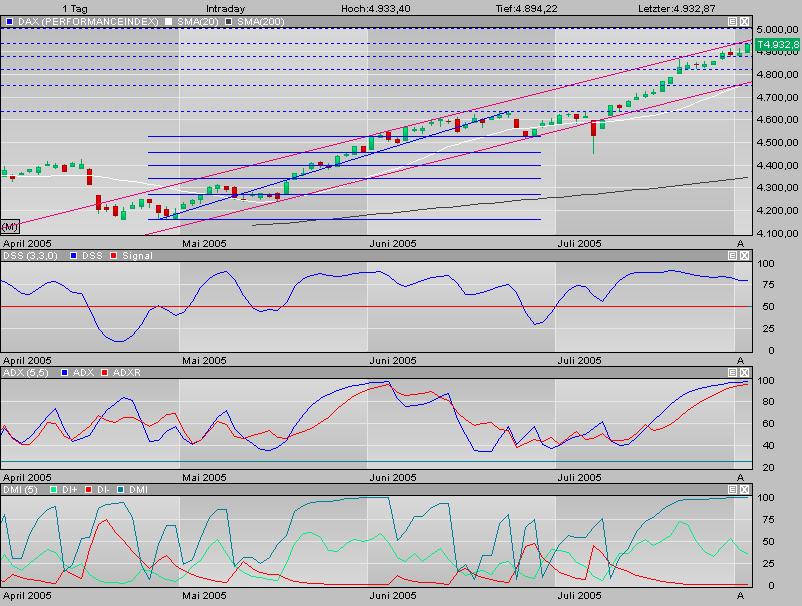Click the white SMA(20) legend swatch
This screenshot has height=606, width=802.
point(169,22)
